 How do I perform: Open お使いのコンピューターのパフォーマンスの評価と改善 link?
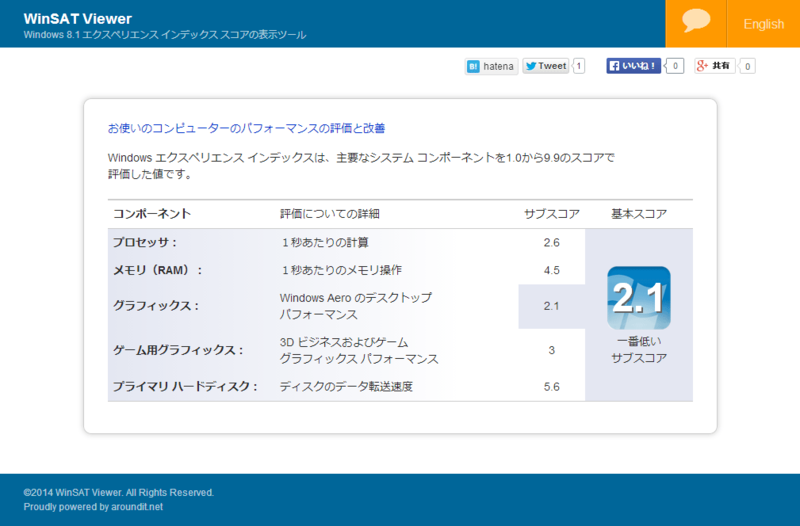[x=246, y=128]
